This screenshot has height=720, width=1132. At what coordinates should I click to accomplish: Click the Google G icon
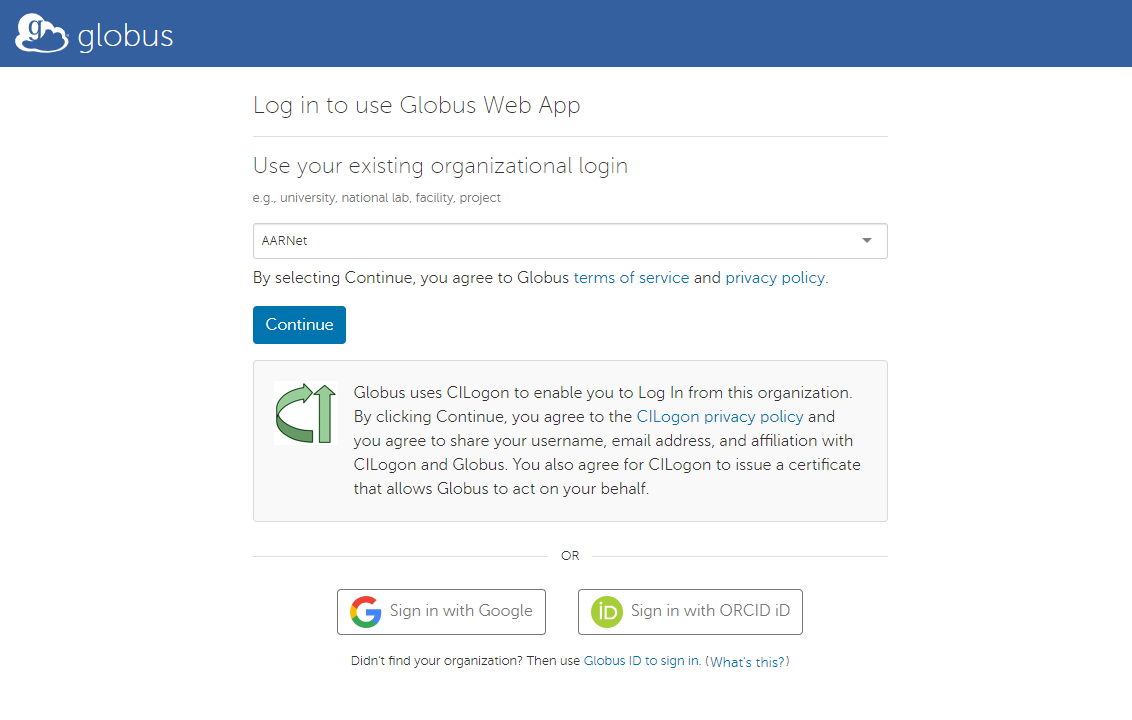[366, 612]
